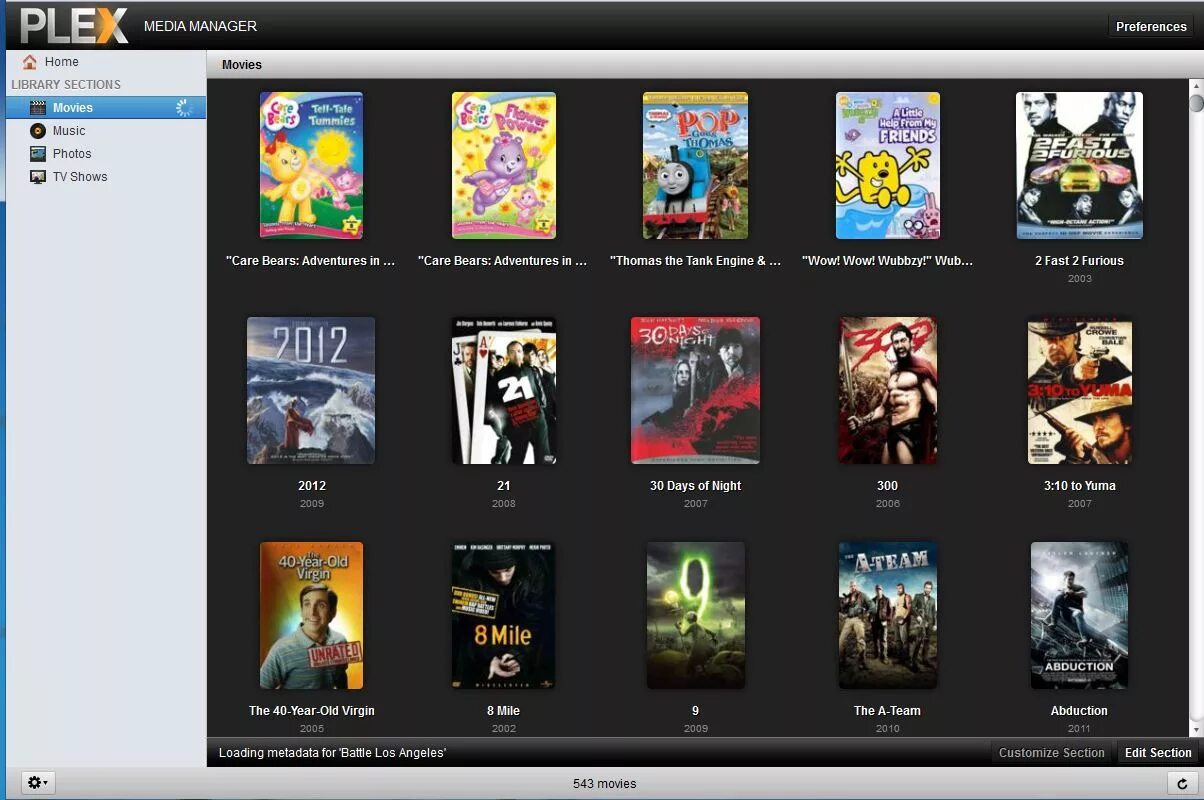Go to Home in the sidebar
Viewport: 1204px width, 800px height.
pos(106,62)
